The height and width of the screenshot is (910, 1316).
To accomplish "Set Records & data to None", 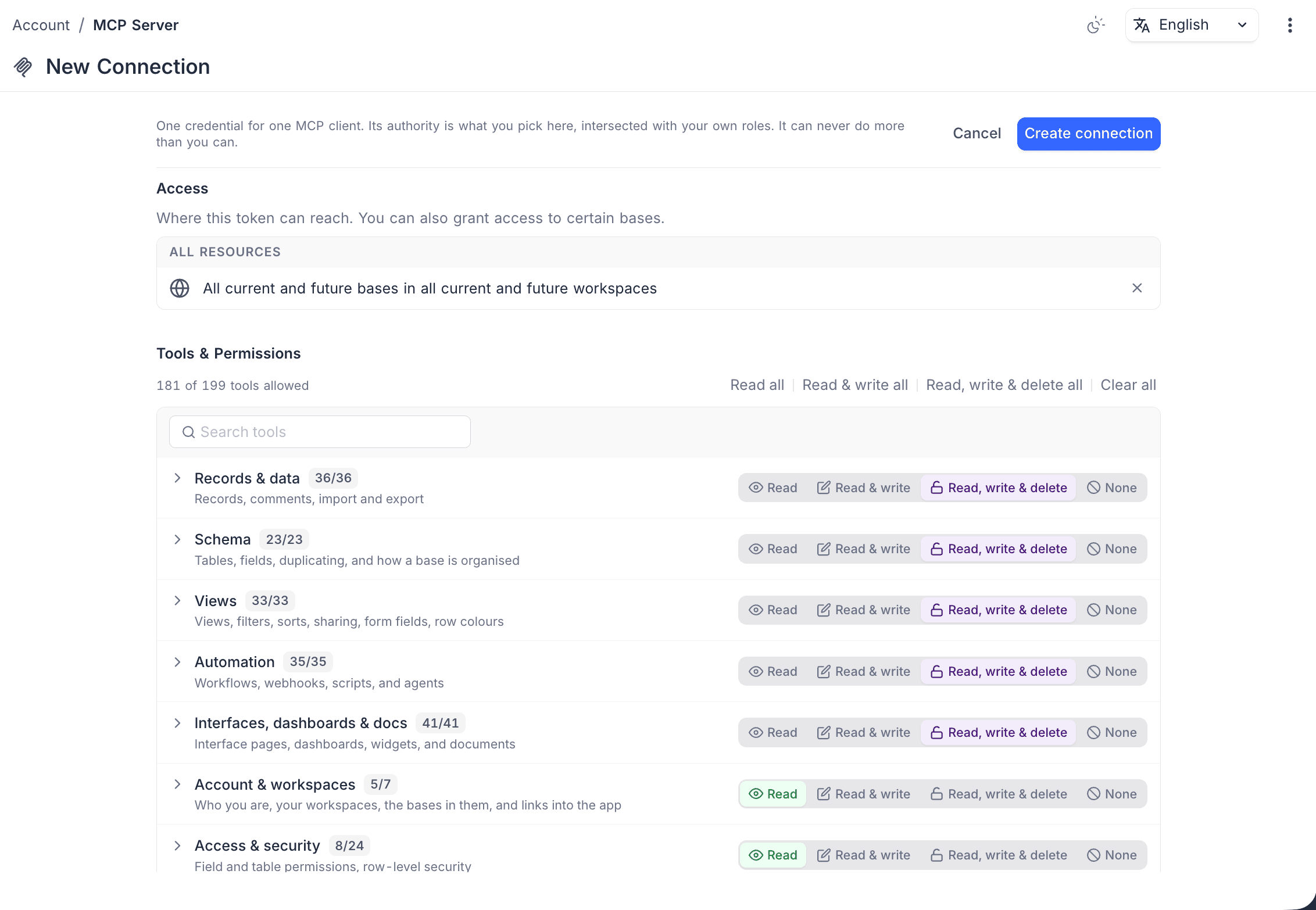I will pyautogui.click(x=1112, y=488).
